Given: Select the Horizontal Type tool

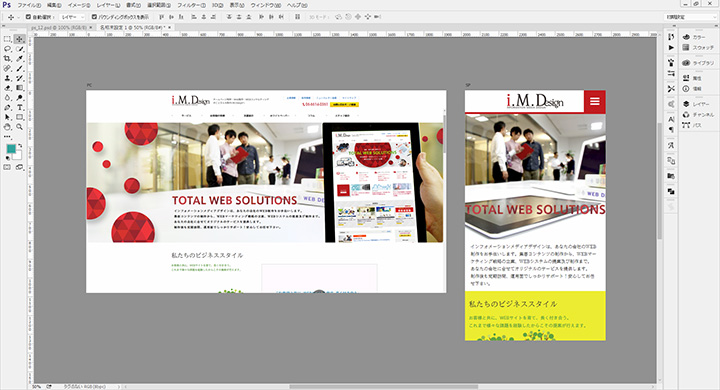Looking at the screenshot, I should (x=19, y=107).
